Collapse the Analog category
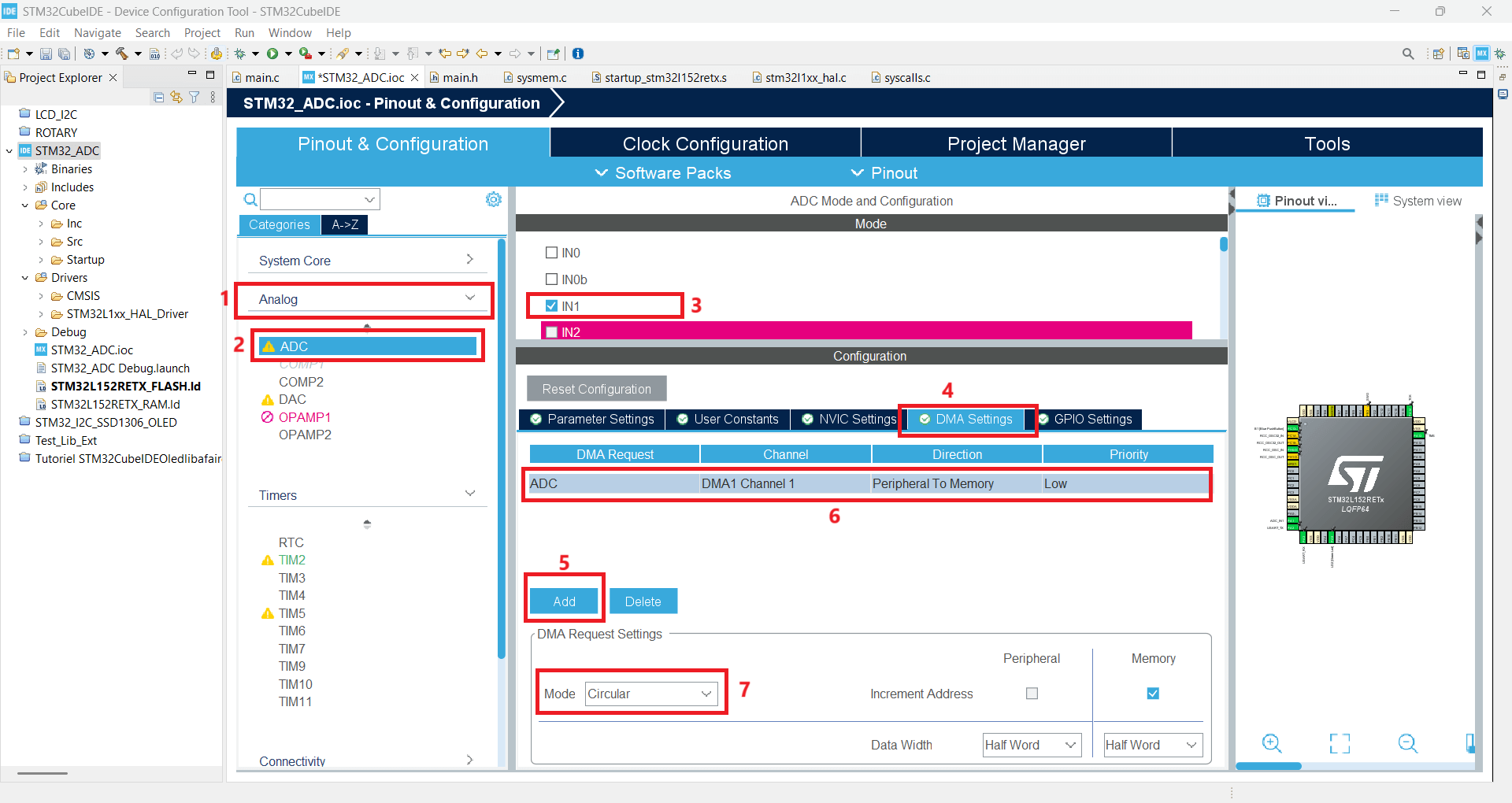This screenshot has height=803, width=1512. [366, 299]
